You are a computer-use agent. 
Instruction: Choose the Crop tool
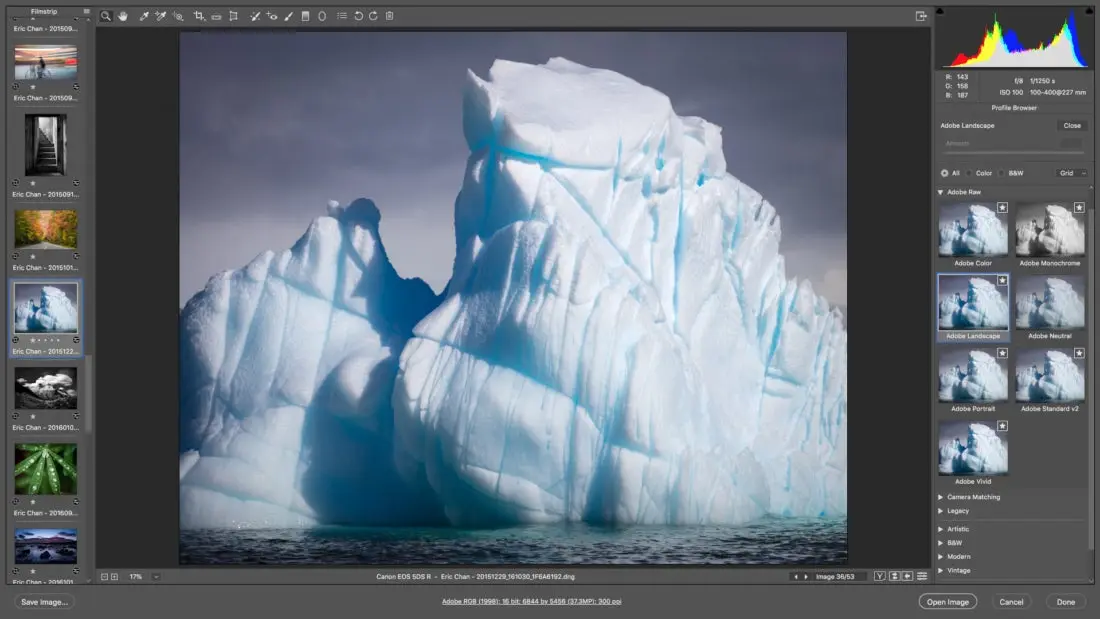[196, 16]
